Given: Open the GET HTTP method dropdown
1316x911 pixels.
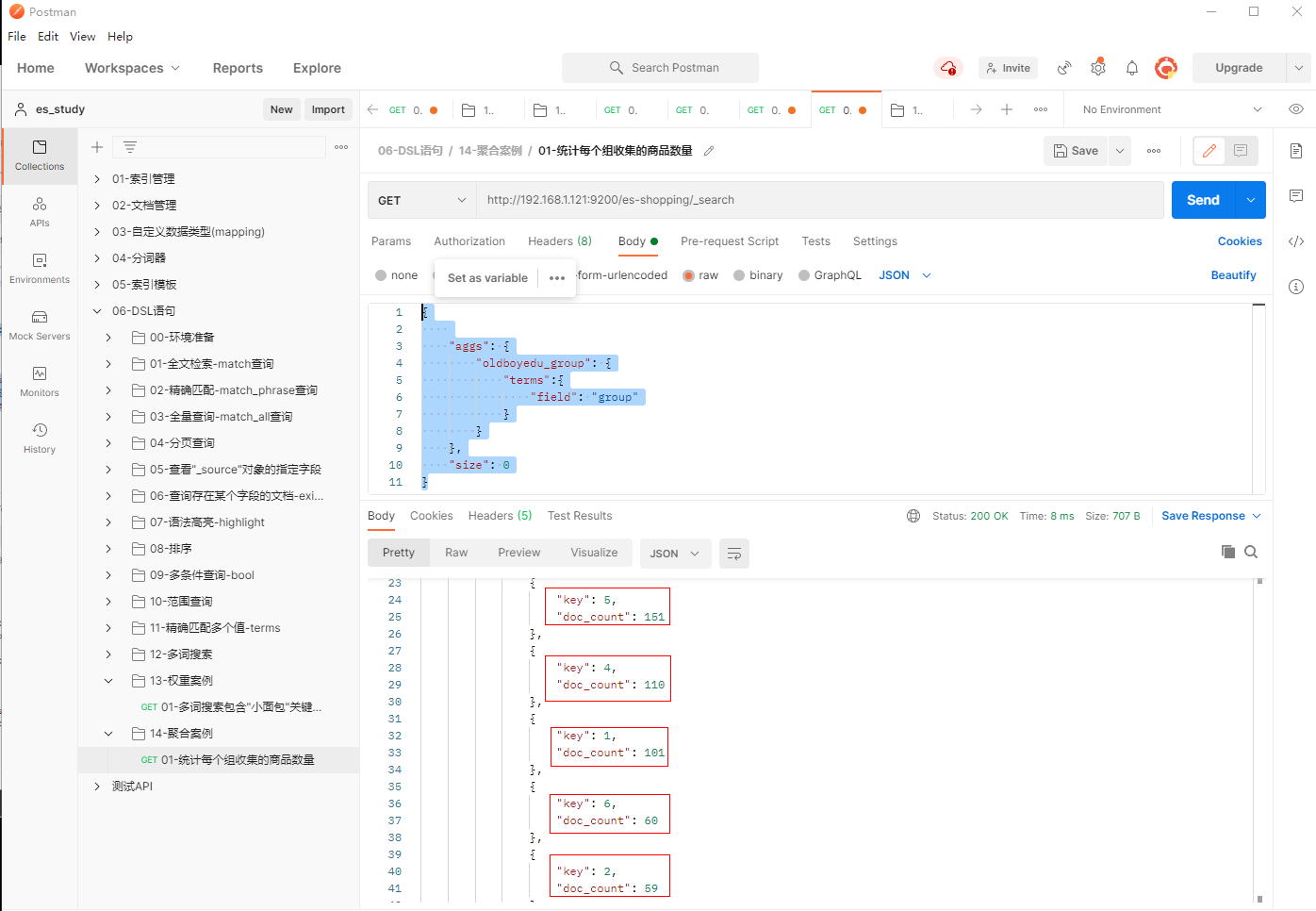Looking at the screenshot, I should click(421, 200).
